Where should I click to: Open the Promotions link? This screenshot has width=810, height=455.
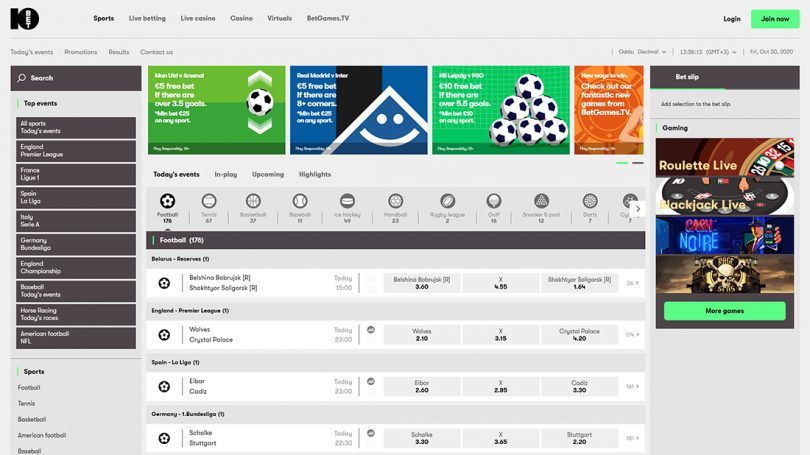coord(81,52)
